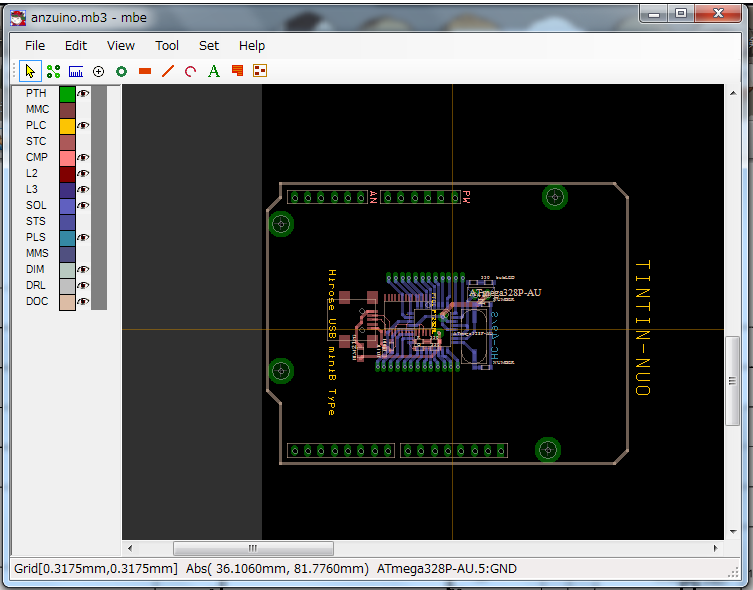Click the CMP layer pink color swatch
The height and width of the screenshot is (590, 753).
[x=67, y=158]
